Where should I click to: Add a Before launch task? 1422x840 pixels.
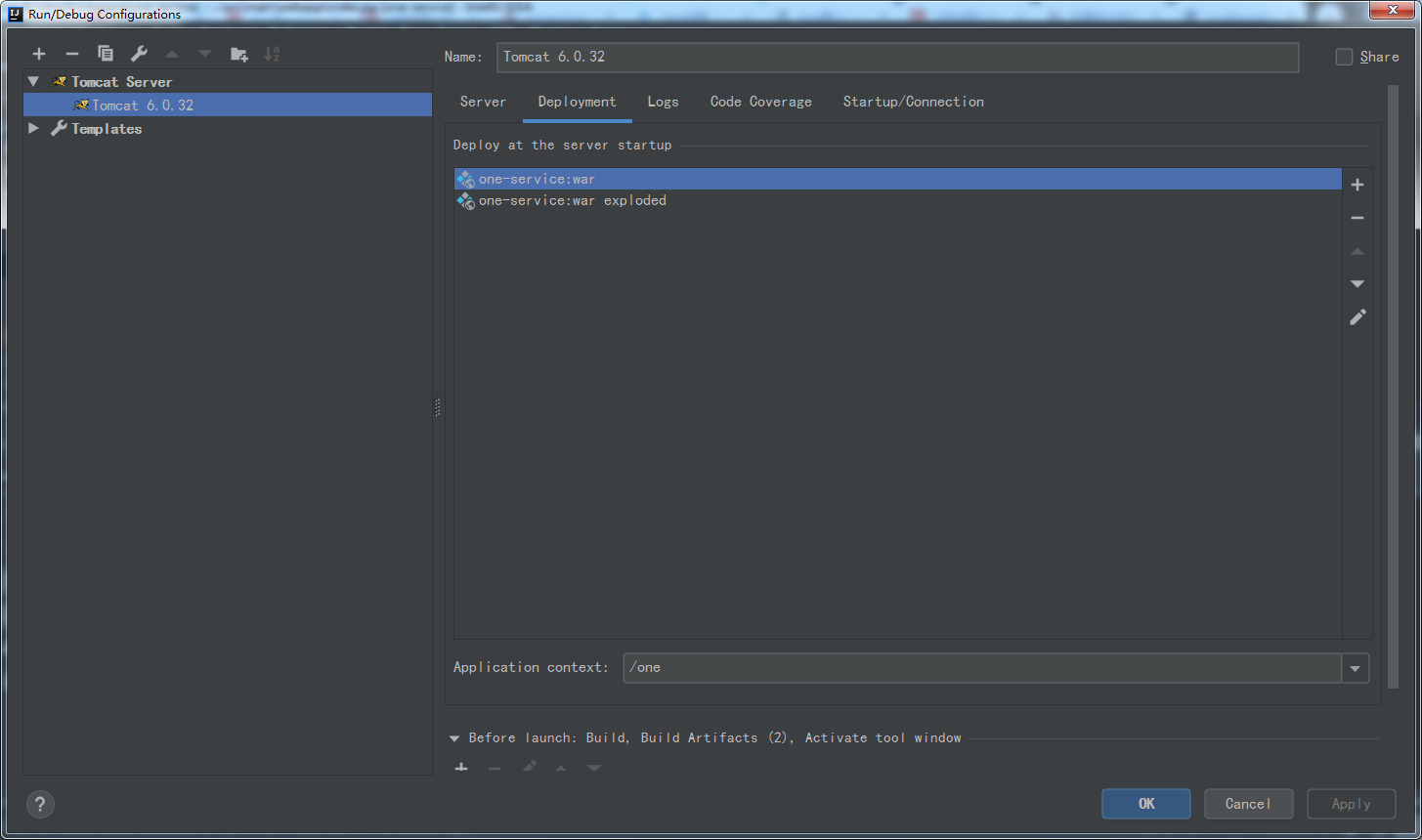[461, 769]
